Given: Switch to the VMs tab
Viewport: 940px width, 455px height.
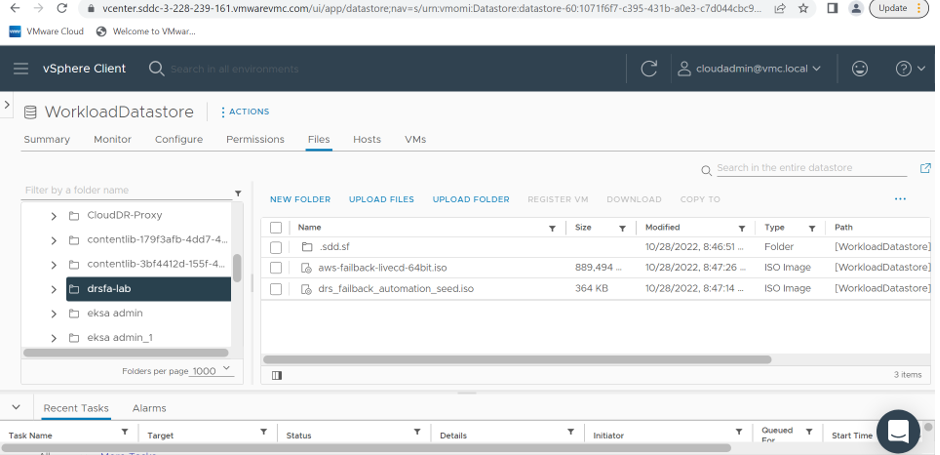Looking at the screenshot, I should point(415,139).
